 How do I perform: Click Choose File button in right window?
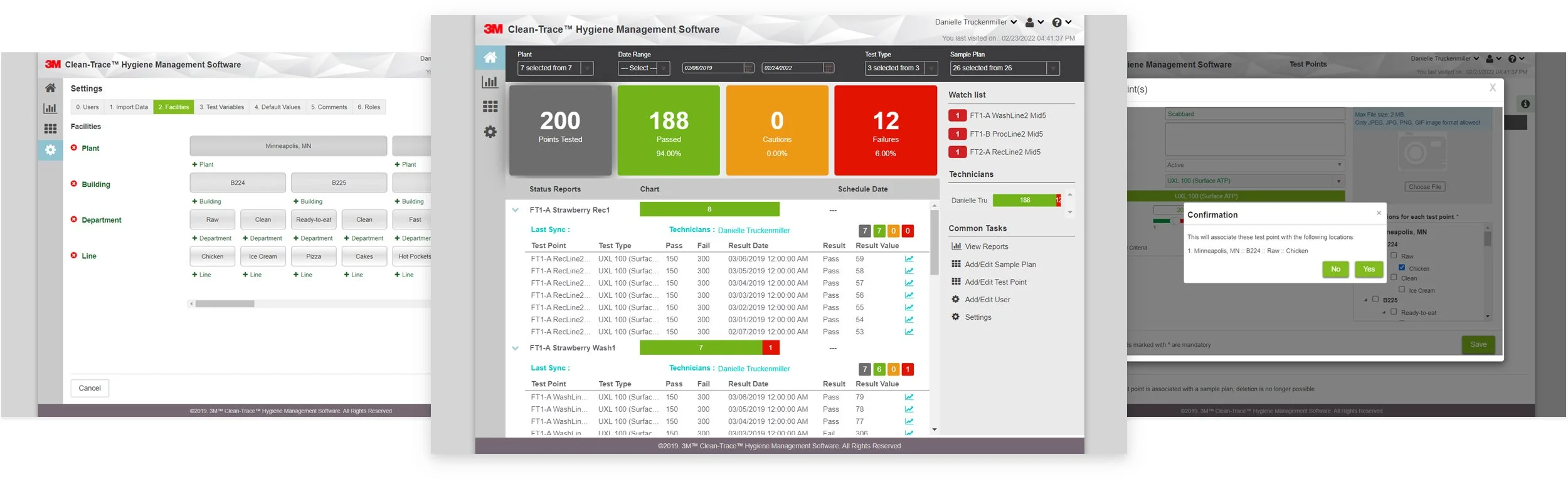(x=1424, y=187)
